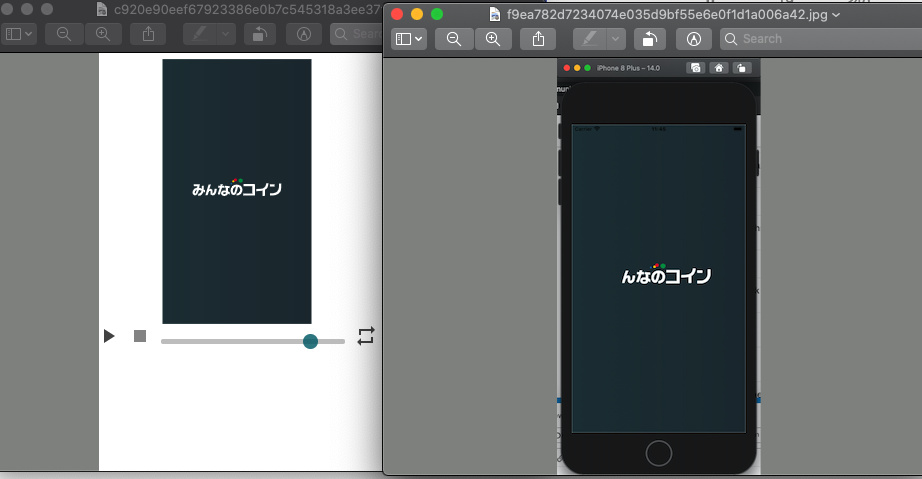
Task: Click the Search field in front Preview window
Action: click(821, 39)
